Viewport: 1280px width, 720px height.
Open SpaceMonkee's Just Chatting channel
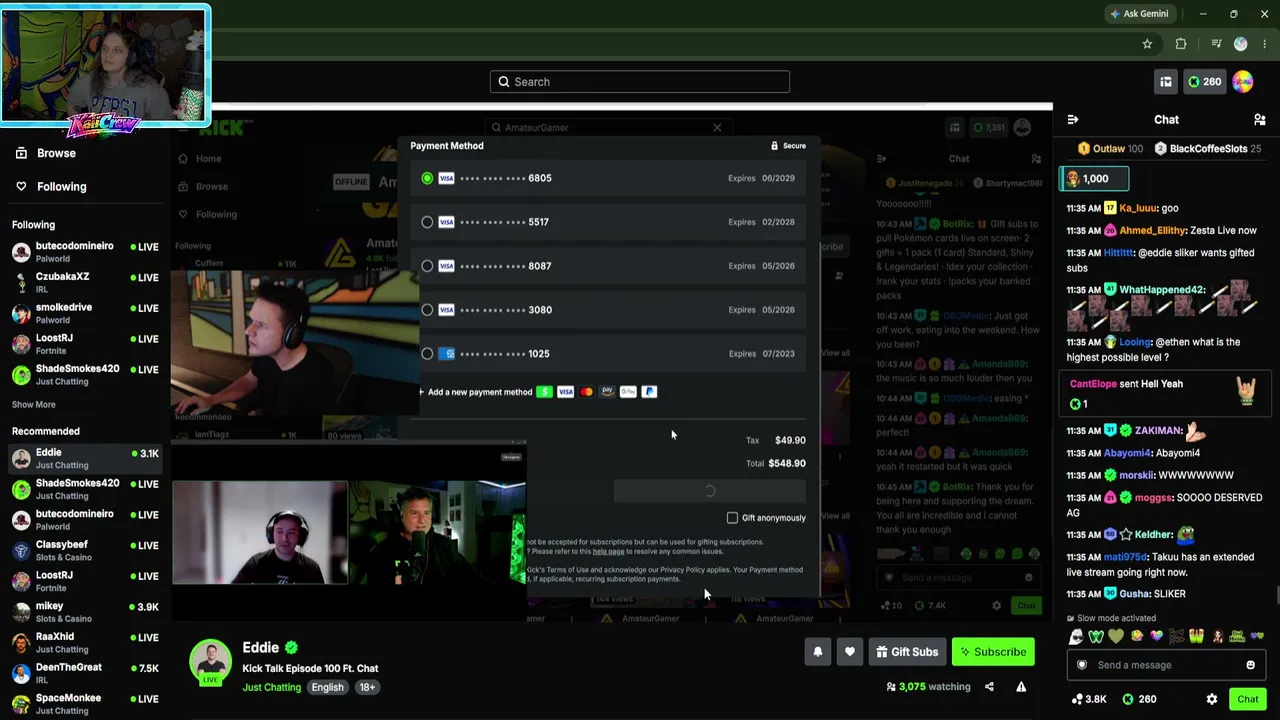coord(85,704)
